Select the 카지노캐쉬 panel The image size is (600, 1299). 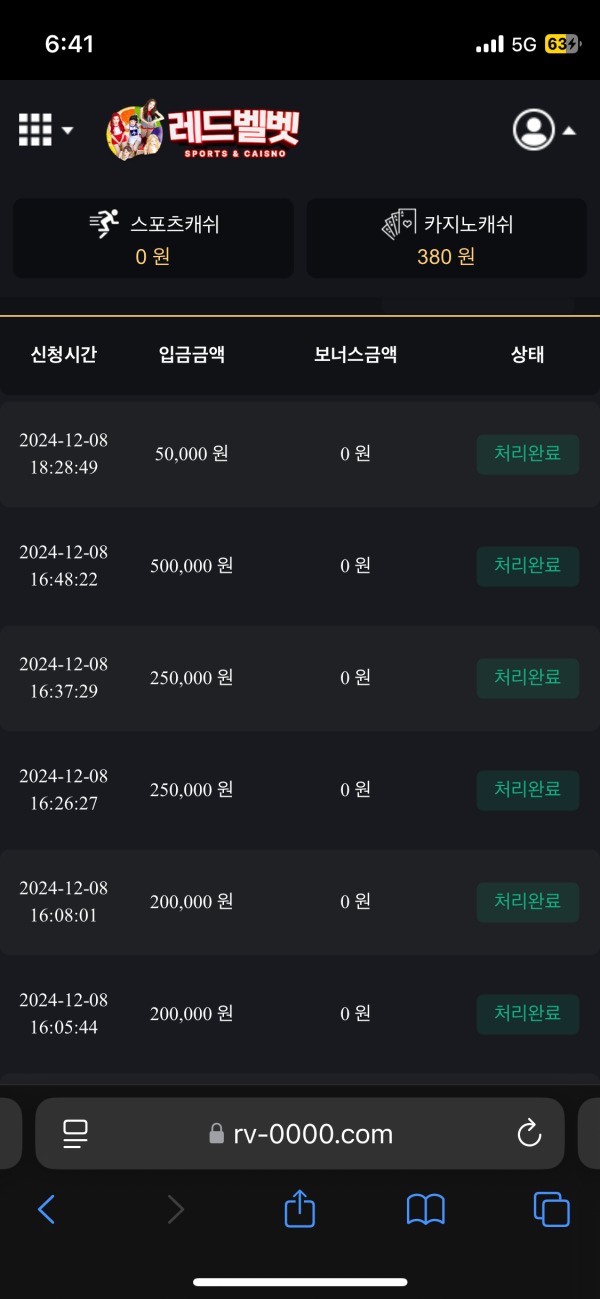pyautogui.click(x=447, y=238)
